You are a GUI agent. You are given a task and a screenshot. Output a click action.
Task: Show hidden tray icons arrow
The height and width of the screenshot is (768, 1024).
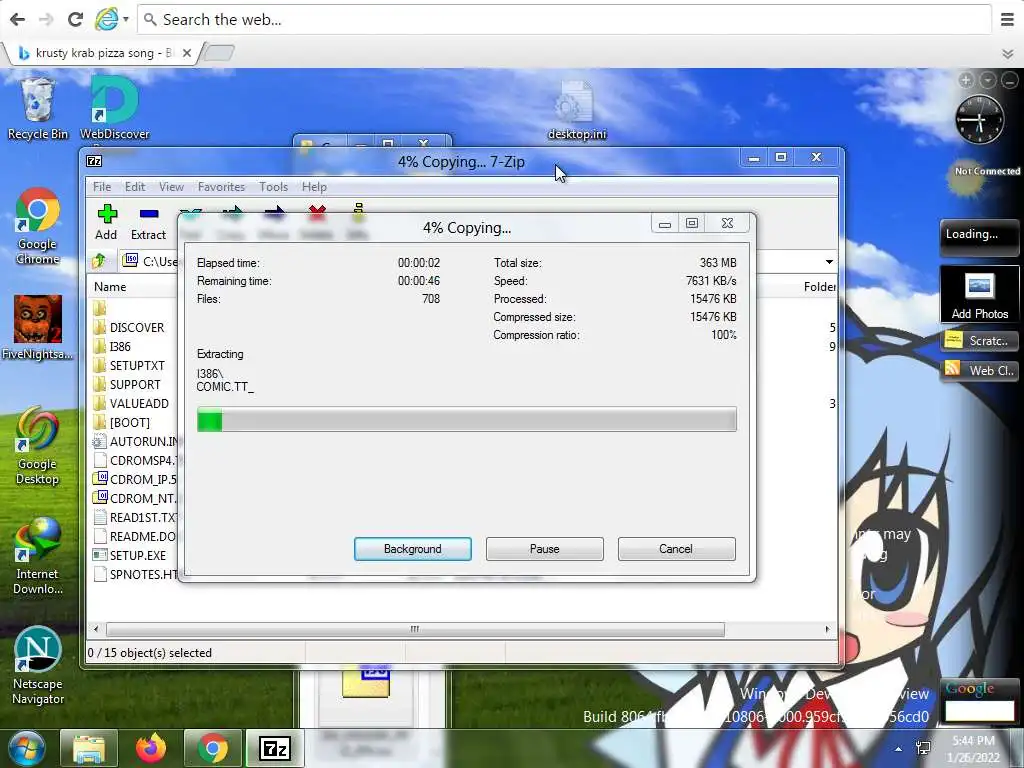pyautogui.click(x=899, y=749)
